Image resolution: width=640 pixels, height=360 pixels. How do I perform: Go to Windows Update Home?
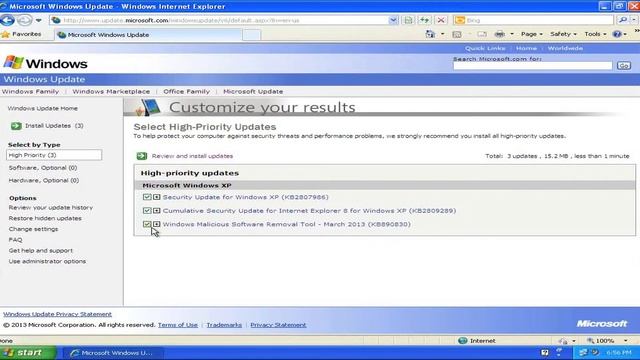[42, 108]
